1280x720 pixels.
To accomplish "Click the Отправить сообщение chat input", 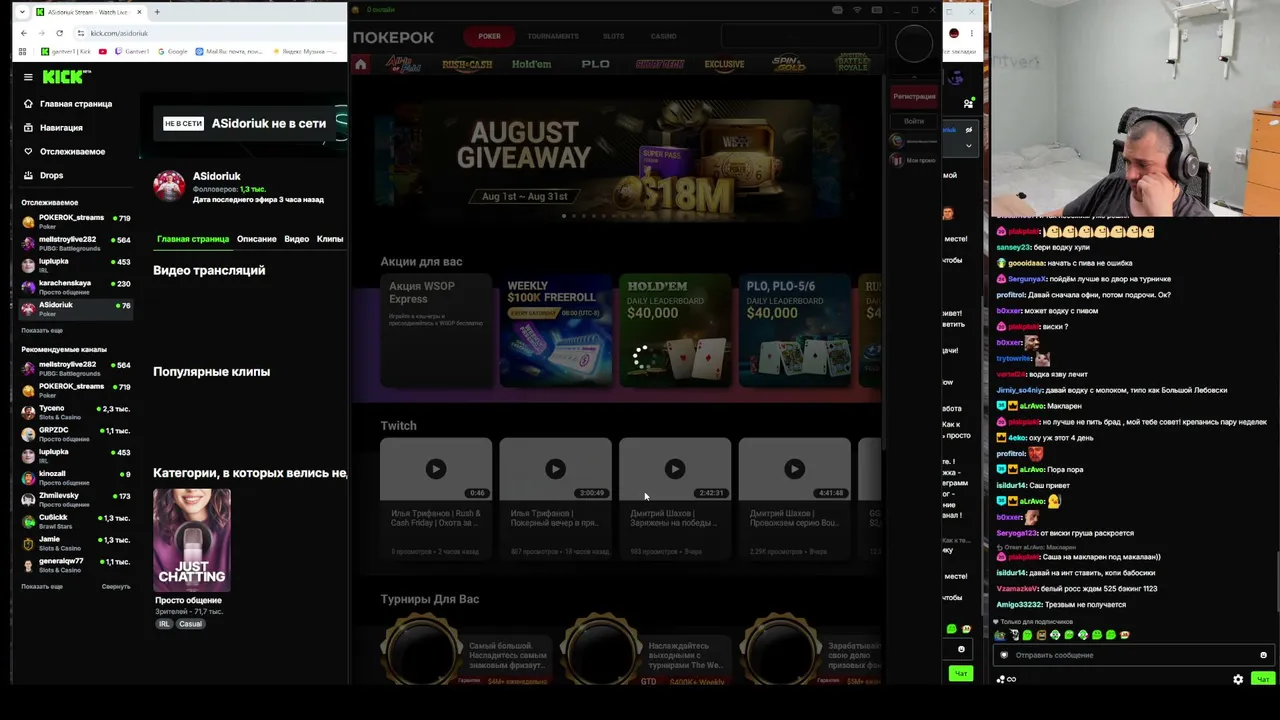I will pyautogui.click(x=1133, y=655).
